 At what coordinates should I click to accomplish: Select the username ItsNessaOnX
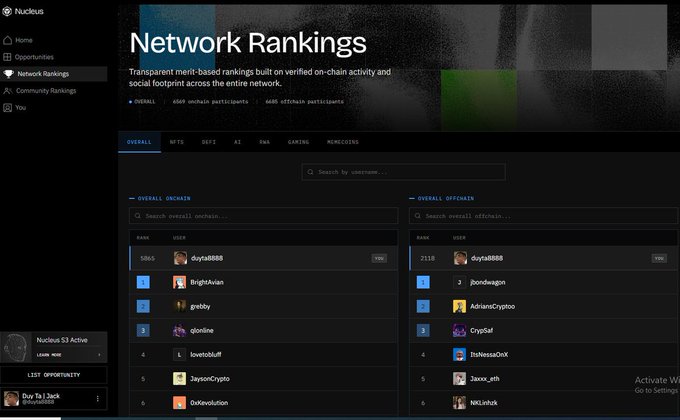[489, 354]
